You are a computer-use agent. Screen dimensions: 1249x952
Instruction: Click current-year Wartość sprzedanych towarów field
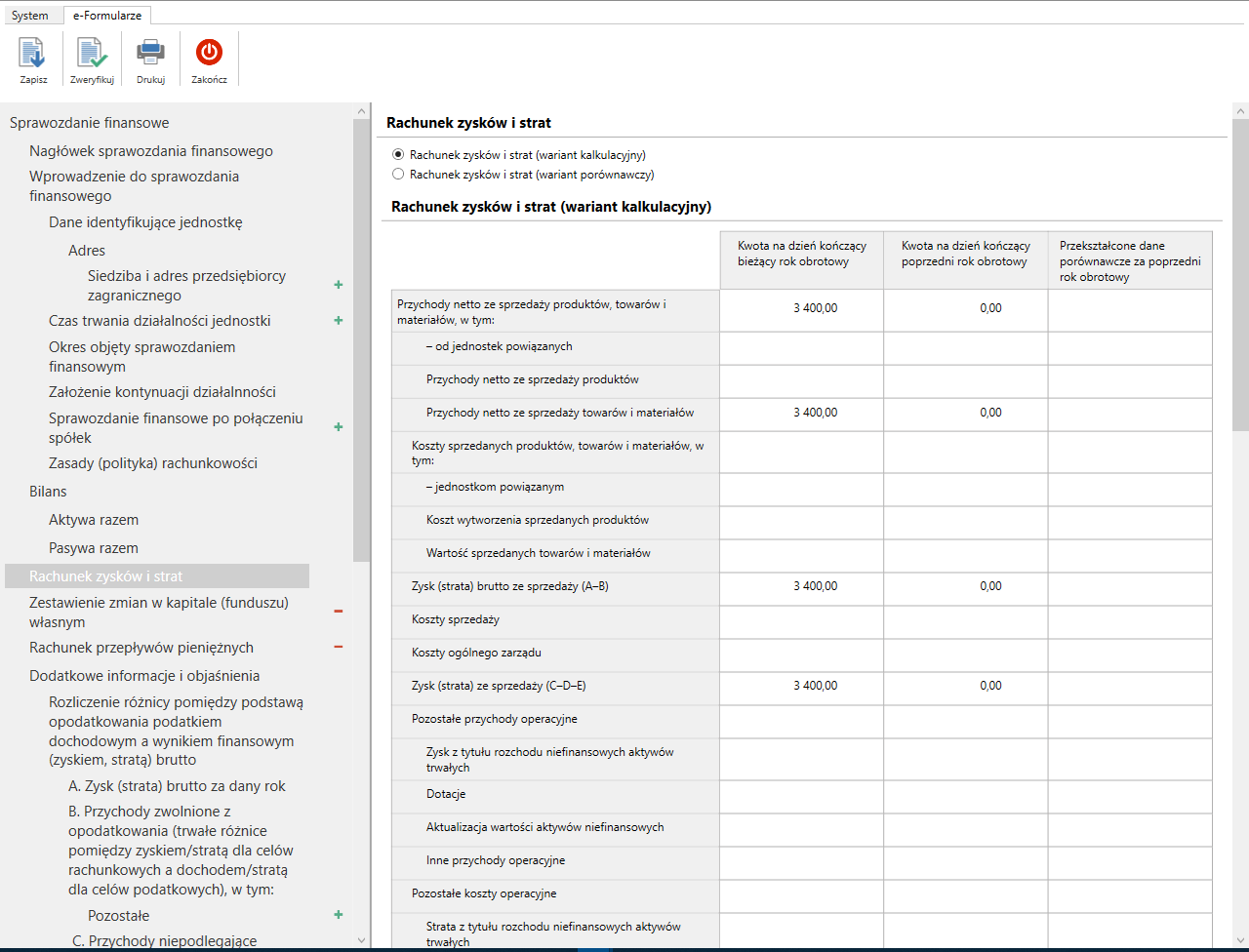802,555
